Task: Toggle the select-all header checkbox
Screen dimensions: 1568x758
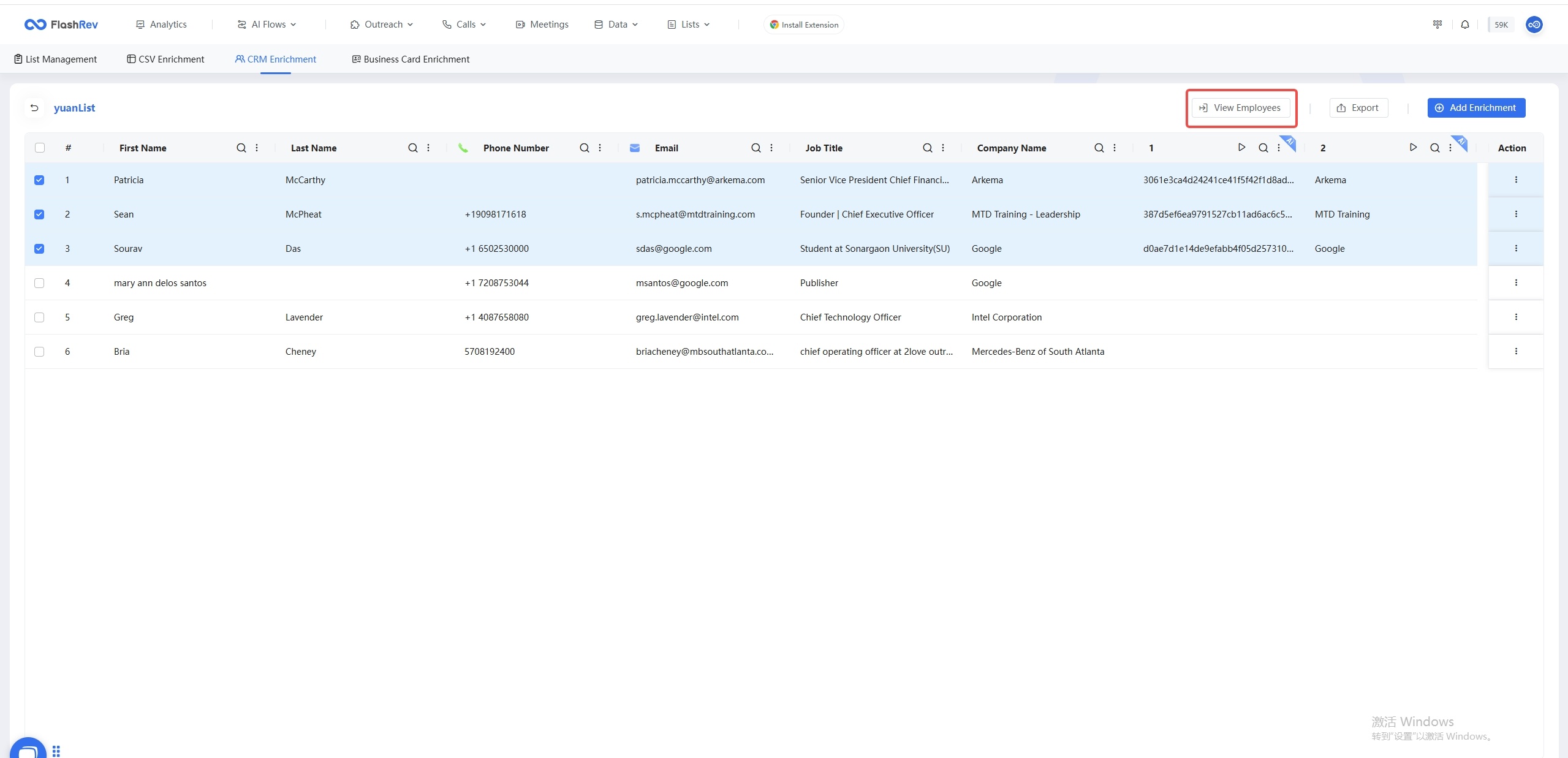Action: [40, 148]
